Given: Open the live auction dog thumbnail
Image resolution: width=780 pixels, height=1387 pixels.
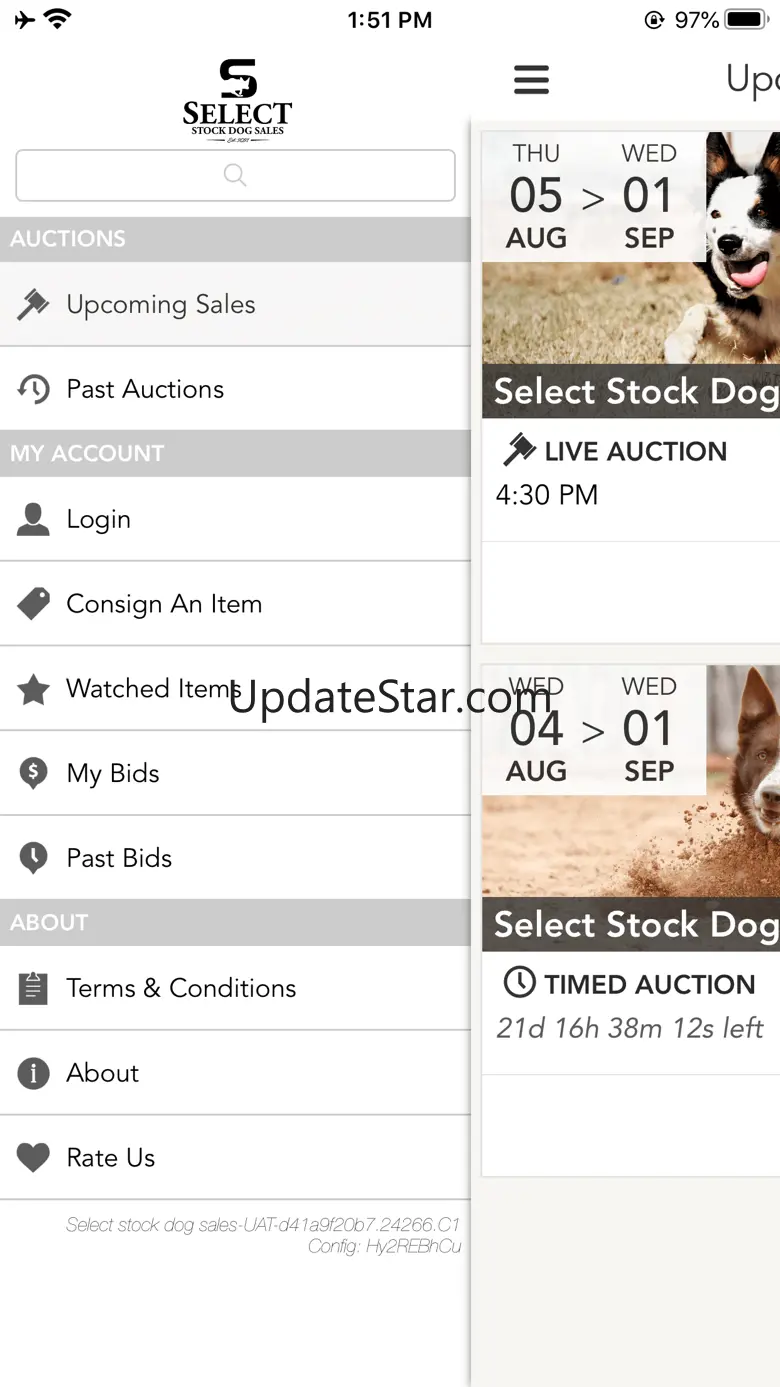Looking at the screenshot, I should (x=742, y=250).
